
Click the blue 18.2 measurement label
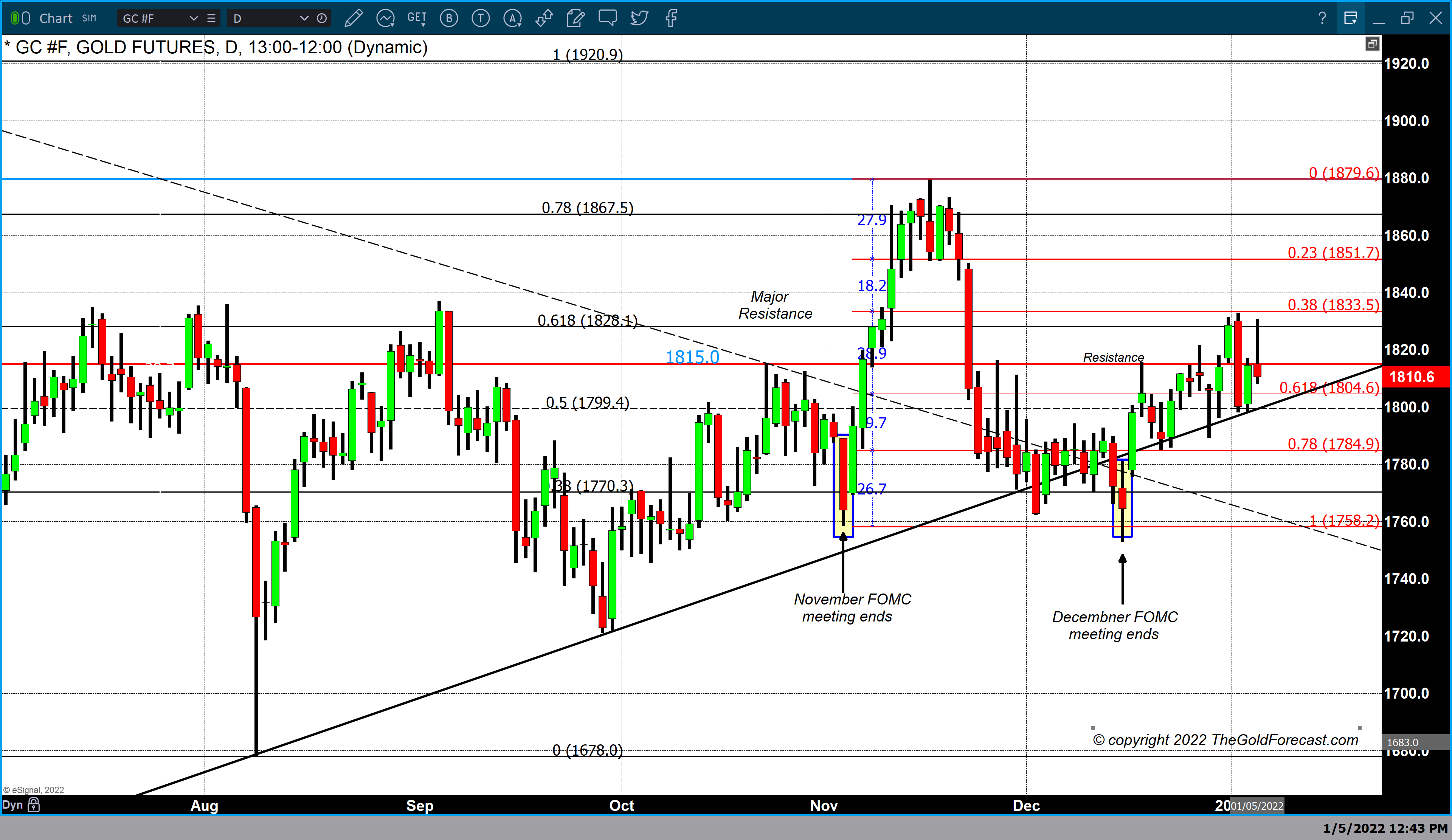pos(871,286)
